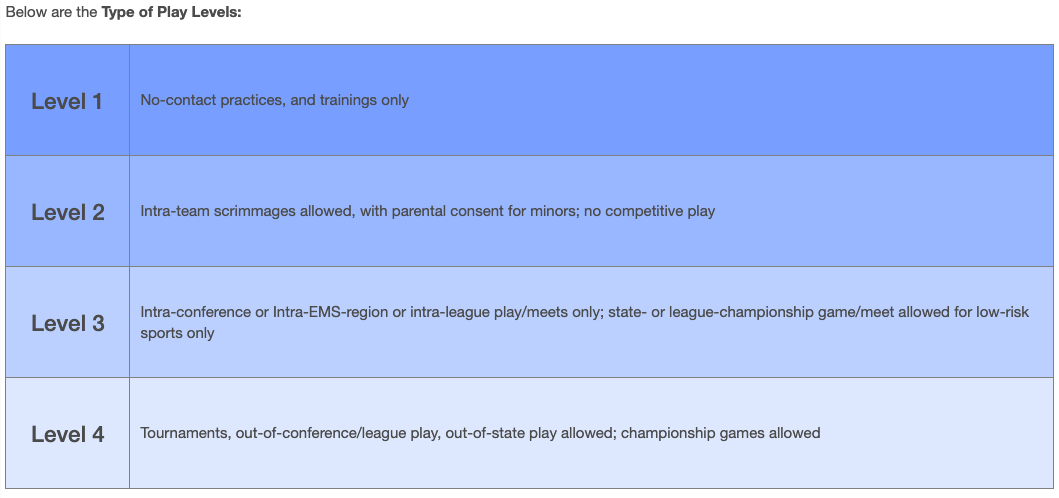1059x498 pixels.
Task: Click the Level 1 label cell
Action: click(68, 101)
